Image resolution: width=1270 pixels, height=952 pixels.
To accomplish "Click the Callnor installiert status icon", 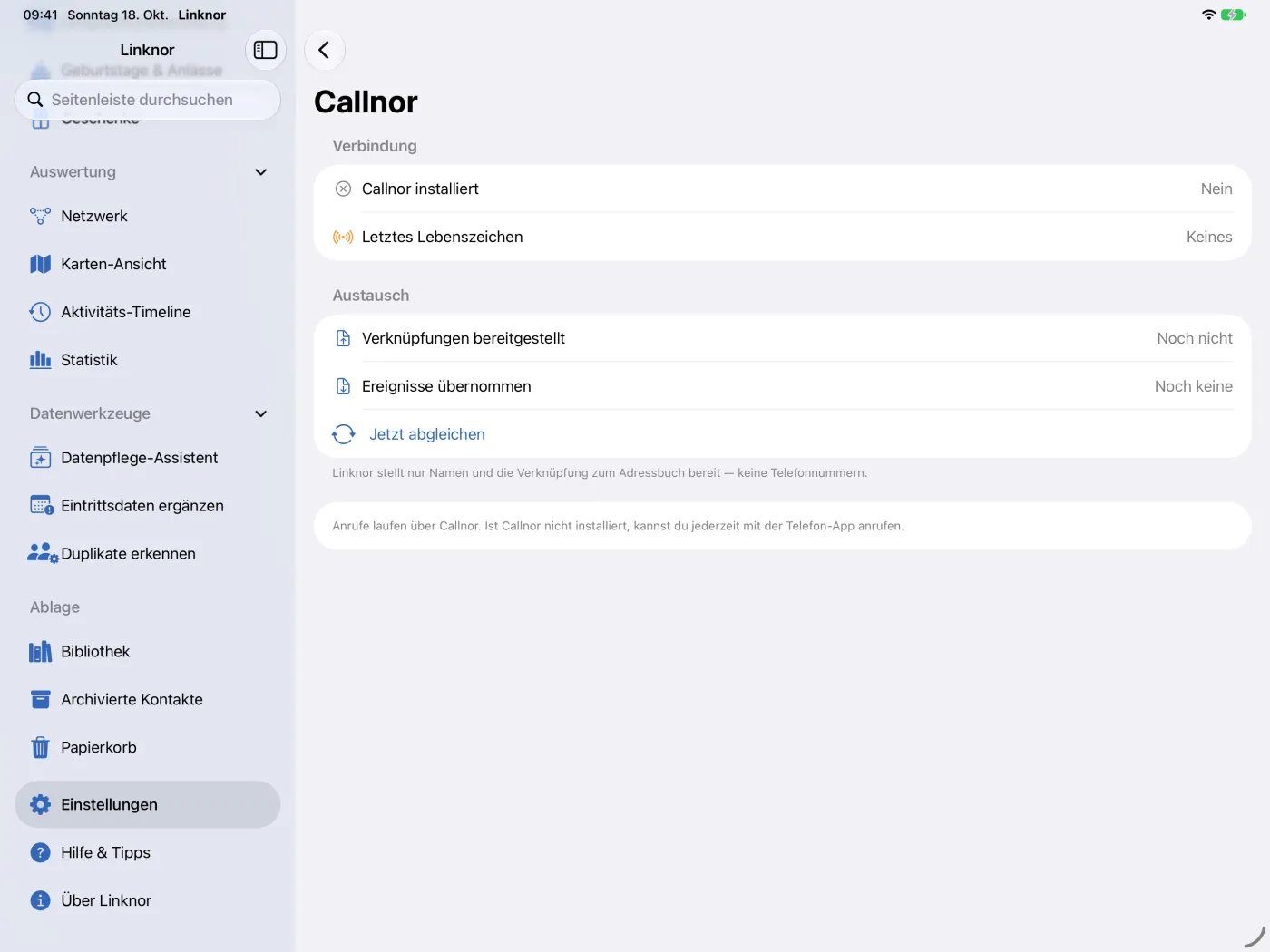I will click(x=343, y=189).
